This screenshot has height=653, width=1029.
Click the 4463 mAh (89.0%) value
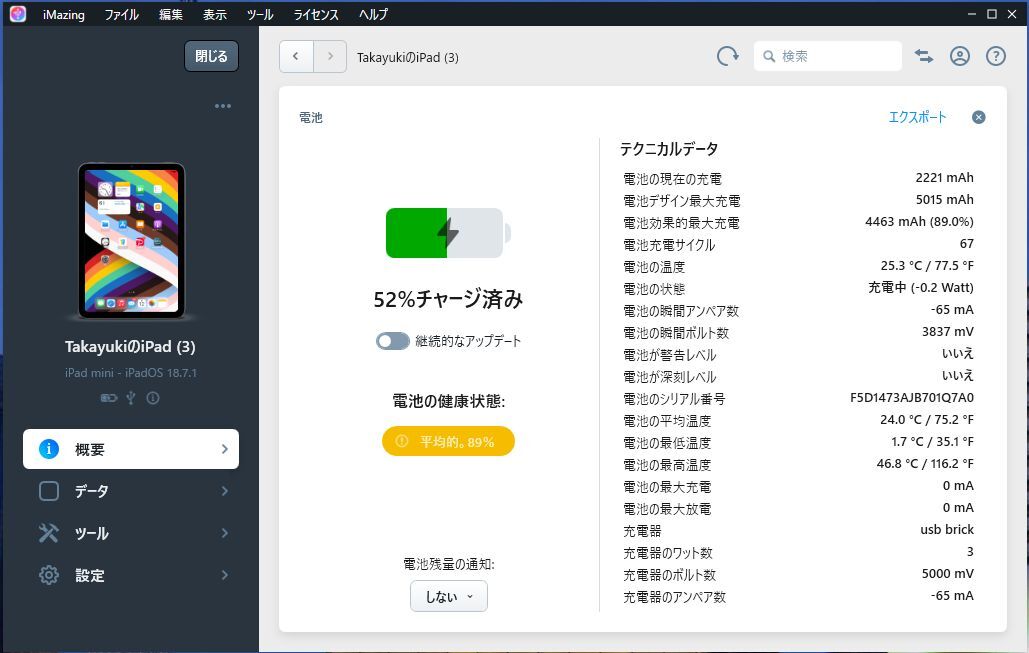pyautogui.click(x=919, y=222)
